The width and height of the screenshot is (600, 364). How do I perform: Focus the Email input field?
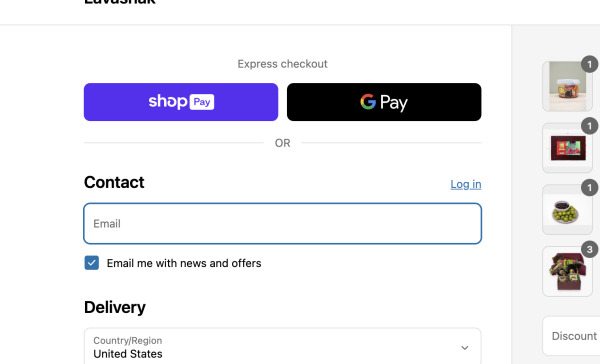click(282, 224)
